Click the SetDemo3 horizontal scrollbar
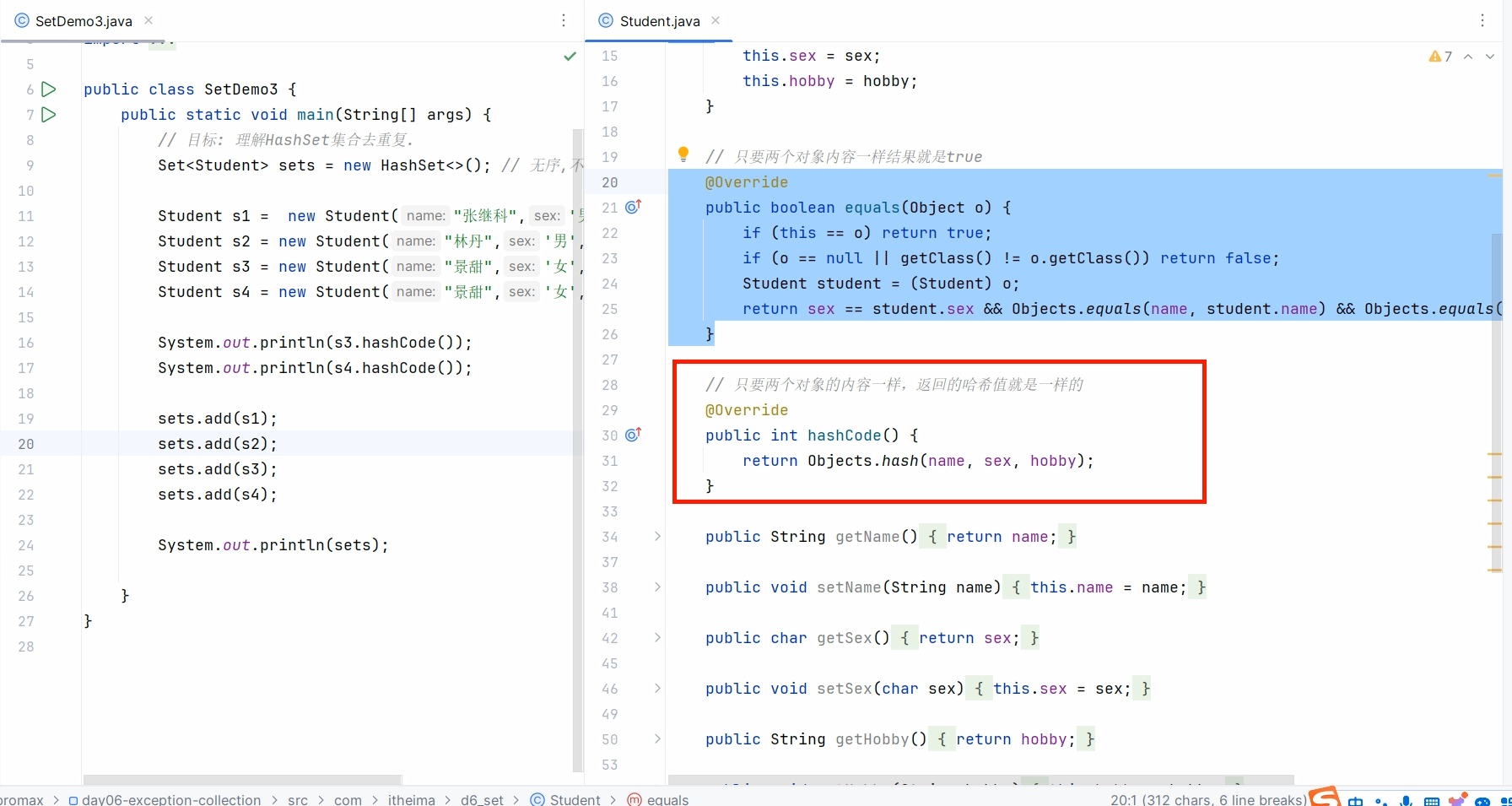The image size is (1512, 806). coord(242,780)
